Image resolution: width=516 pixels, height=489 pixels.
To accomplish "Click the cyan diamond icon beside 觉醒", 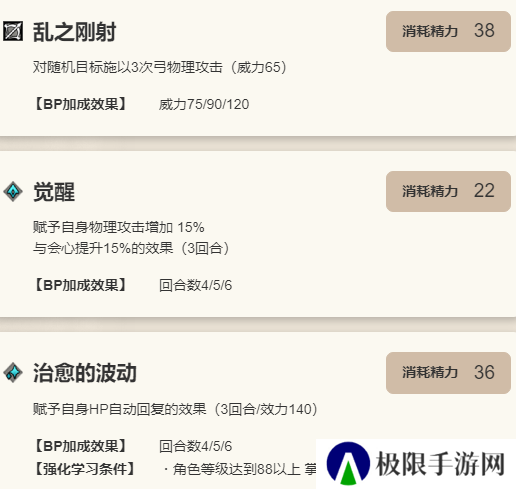I will pyautogui.click(x=13, y=192).
